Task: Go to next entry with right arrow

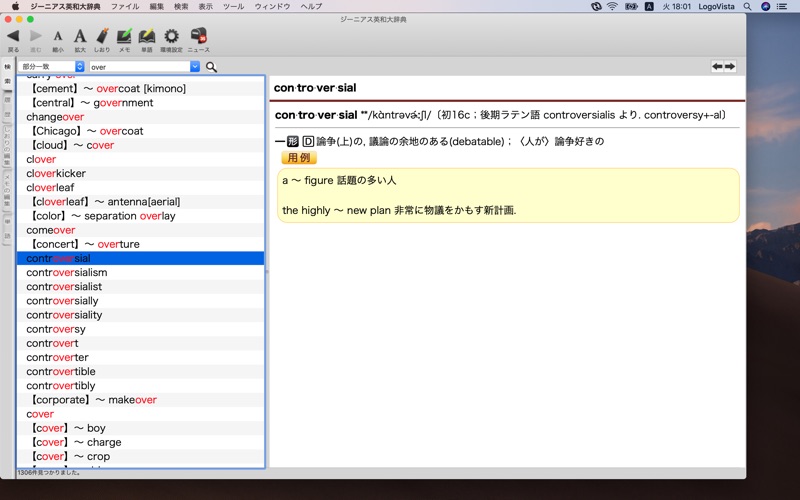Action: pos(730,66)
